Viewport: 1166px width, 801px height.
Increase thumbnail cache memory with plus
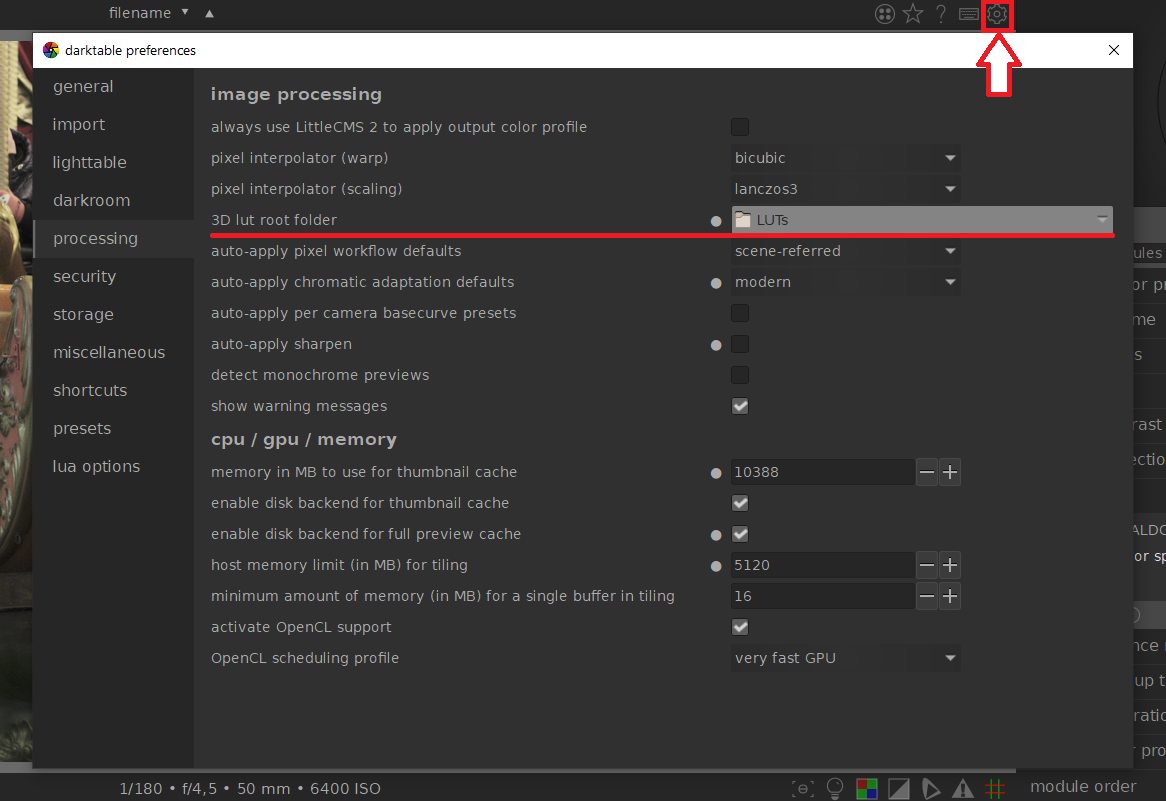pos(950,472)
